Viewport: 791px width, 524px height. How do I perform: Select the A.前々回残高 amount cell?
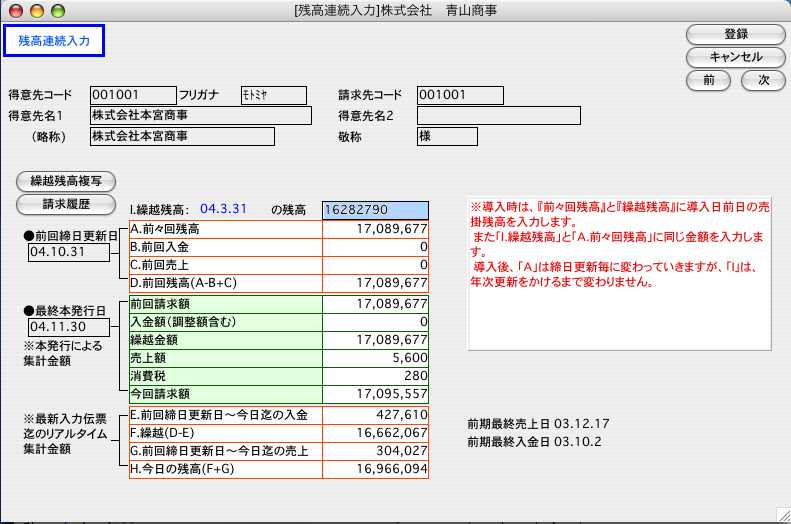coord(376,229)
